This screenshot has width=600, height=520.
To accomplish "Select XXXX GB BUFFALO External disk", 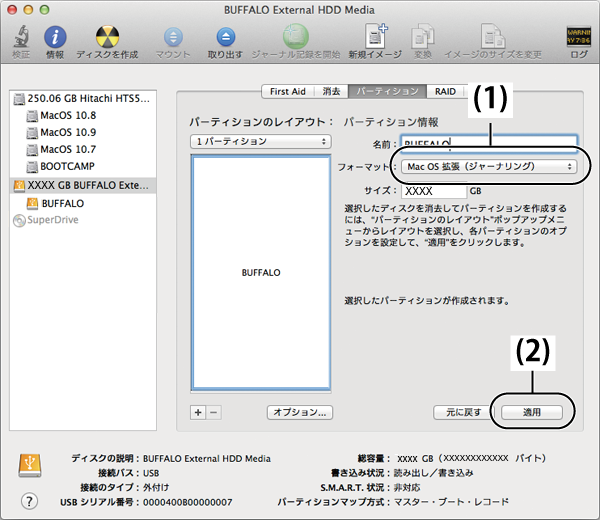I will tap(83, 185).
